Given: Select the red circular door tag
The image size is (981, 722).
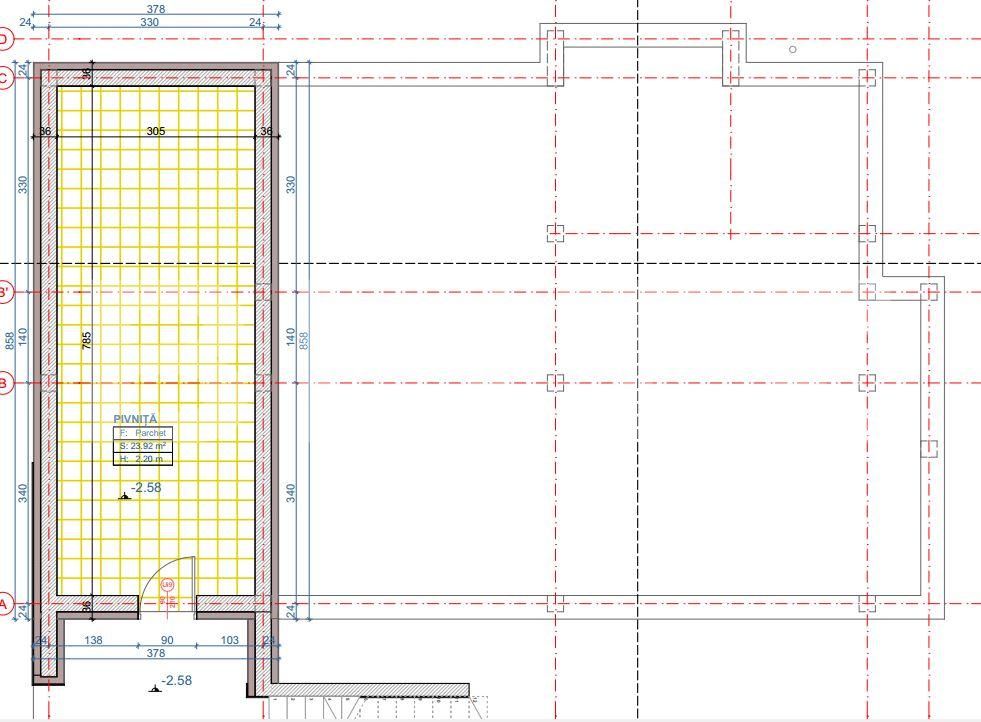Looking at the screenshot, I should [x=168, y=584].
